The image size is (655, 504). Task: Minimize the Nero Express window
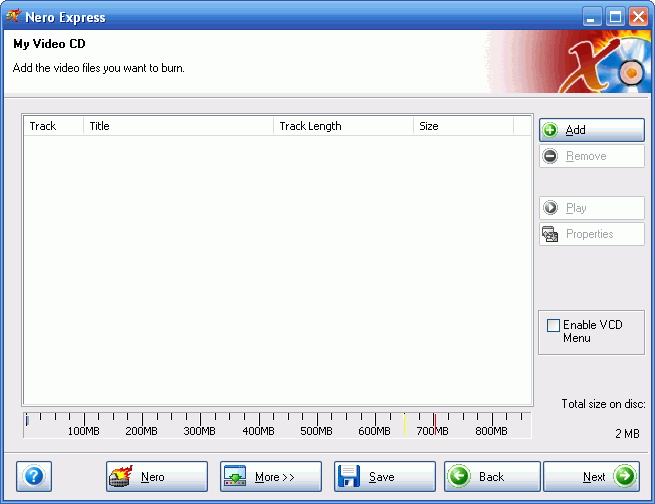(592, 17)
